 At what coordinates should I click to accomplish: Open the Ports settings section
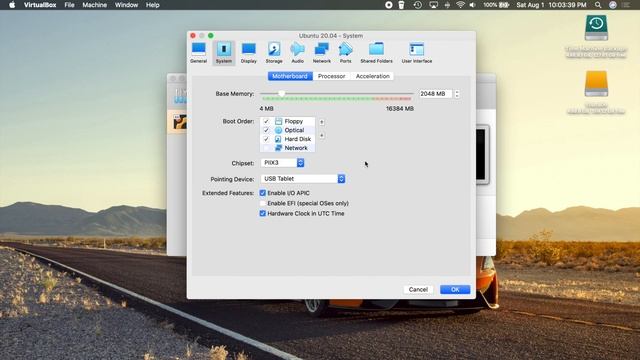[345, 53]
